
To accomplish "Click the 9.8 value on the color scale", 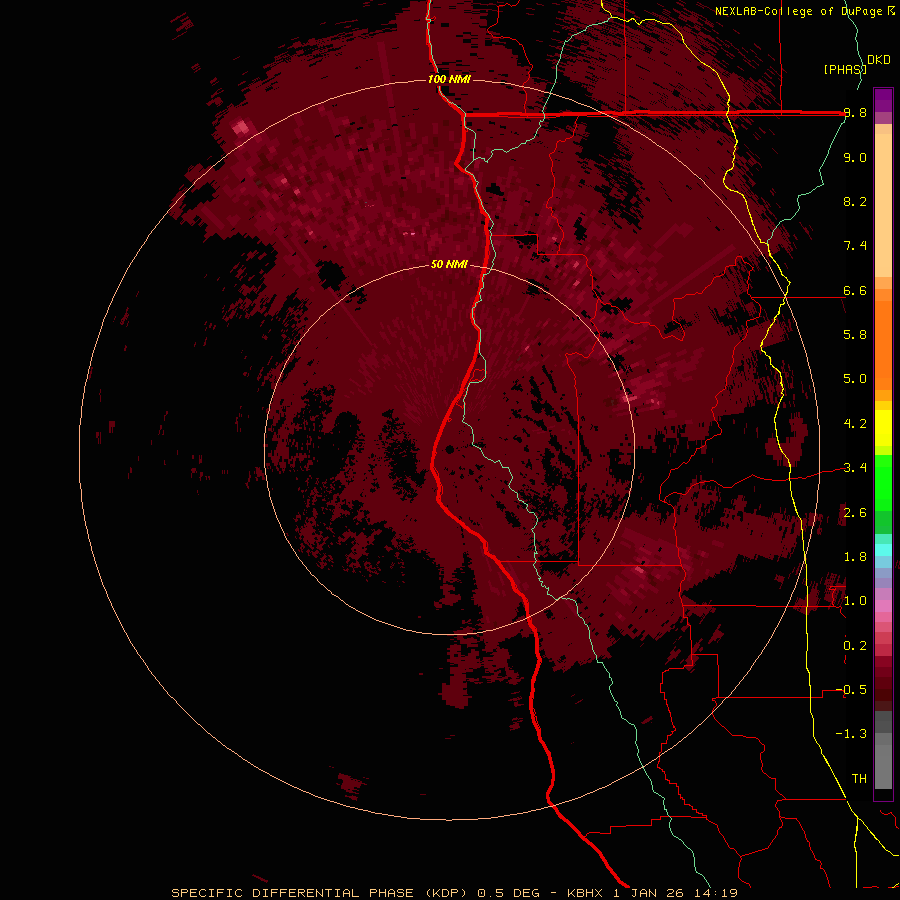I will click(855, 113).
